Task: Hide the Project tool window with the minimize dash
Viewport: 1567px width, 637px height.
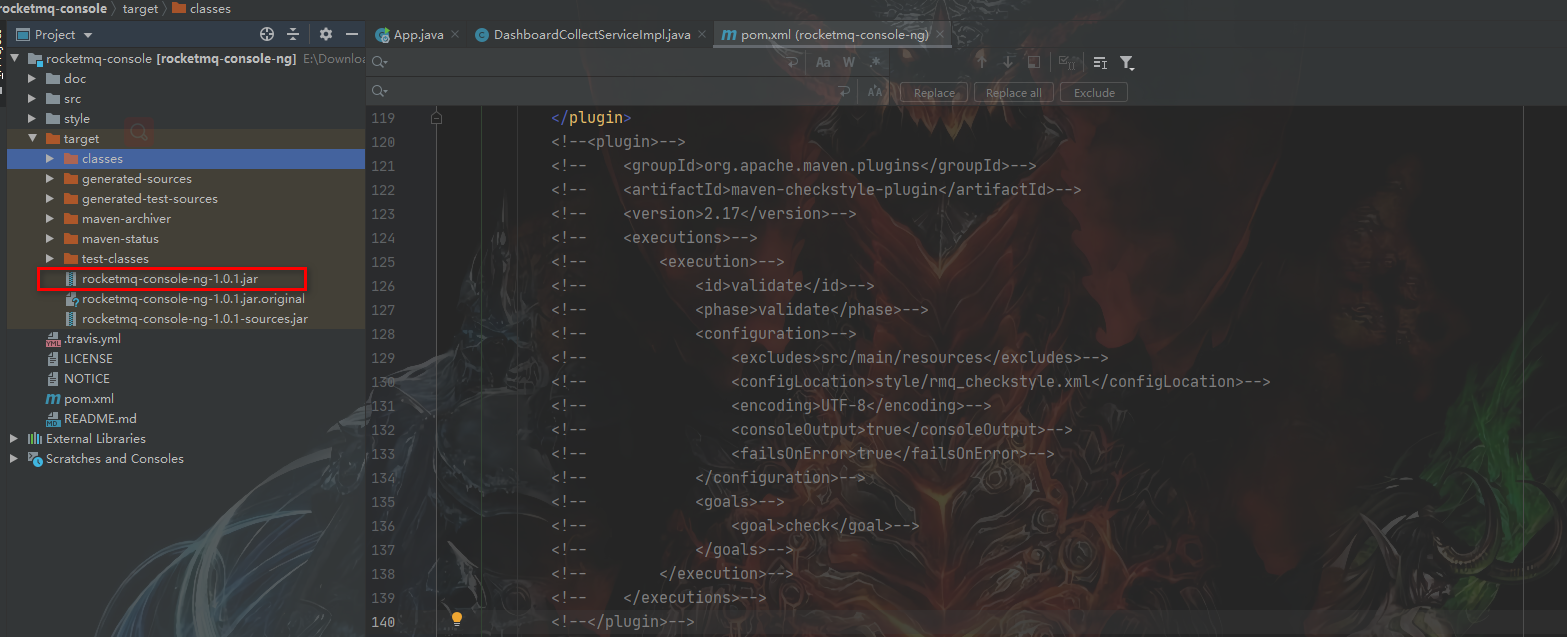Action: pos(352,34)
